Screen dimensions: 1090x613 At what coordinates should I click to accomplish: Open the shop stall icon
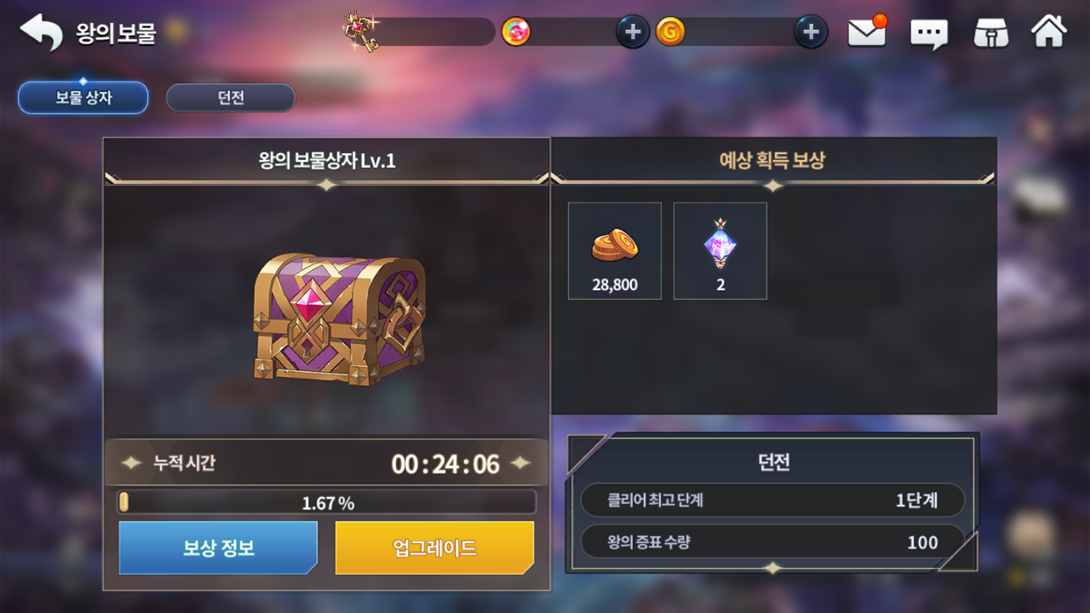[991, 33]
